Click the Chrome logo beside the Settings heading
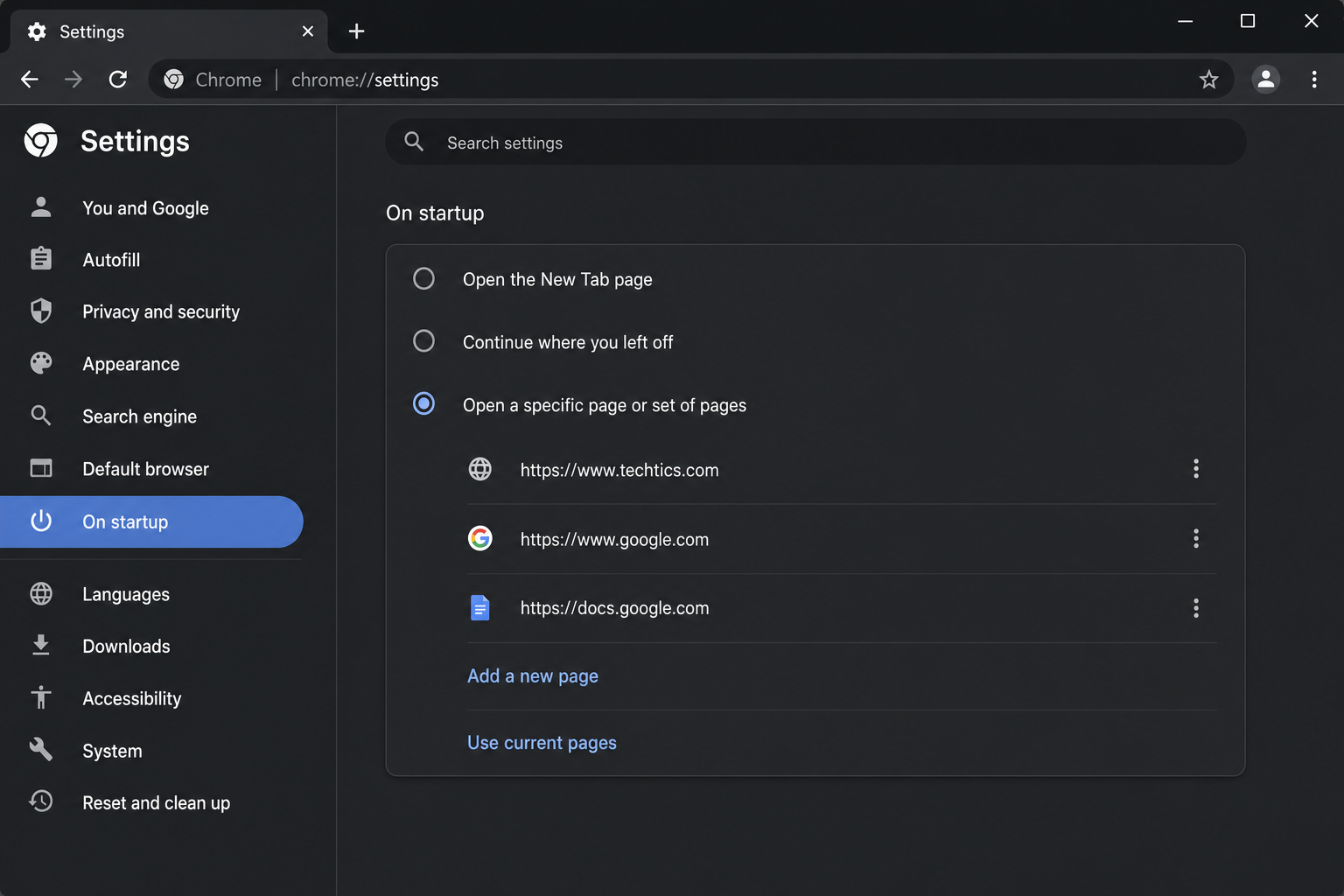The height and width of the screenshot is (896, 1344). click(41, 141)
